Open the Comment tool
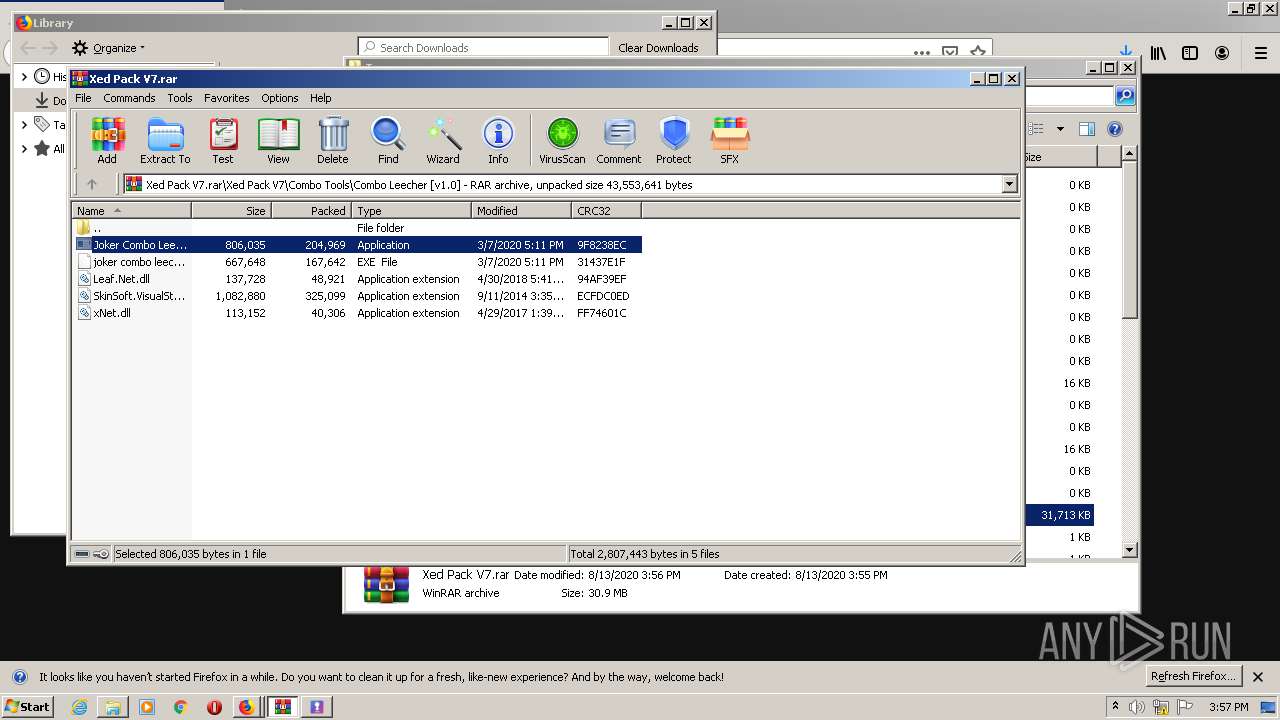The width and height of the screenshot is (1280, 720). point(619,141)
